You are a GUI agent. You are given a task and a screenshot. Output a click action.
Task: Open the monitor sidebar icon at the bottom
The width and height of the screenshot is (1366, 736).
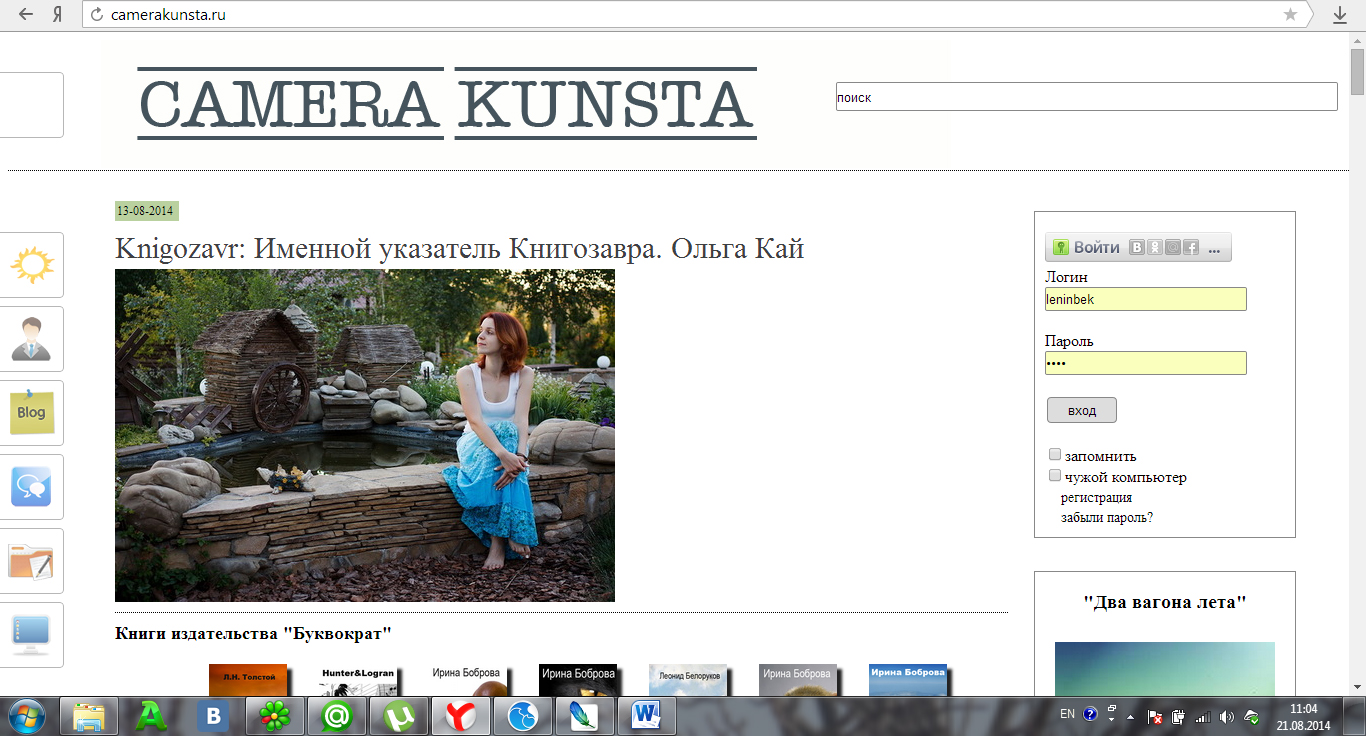coord(31,634)
